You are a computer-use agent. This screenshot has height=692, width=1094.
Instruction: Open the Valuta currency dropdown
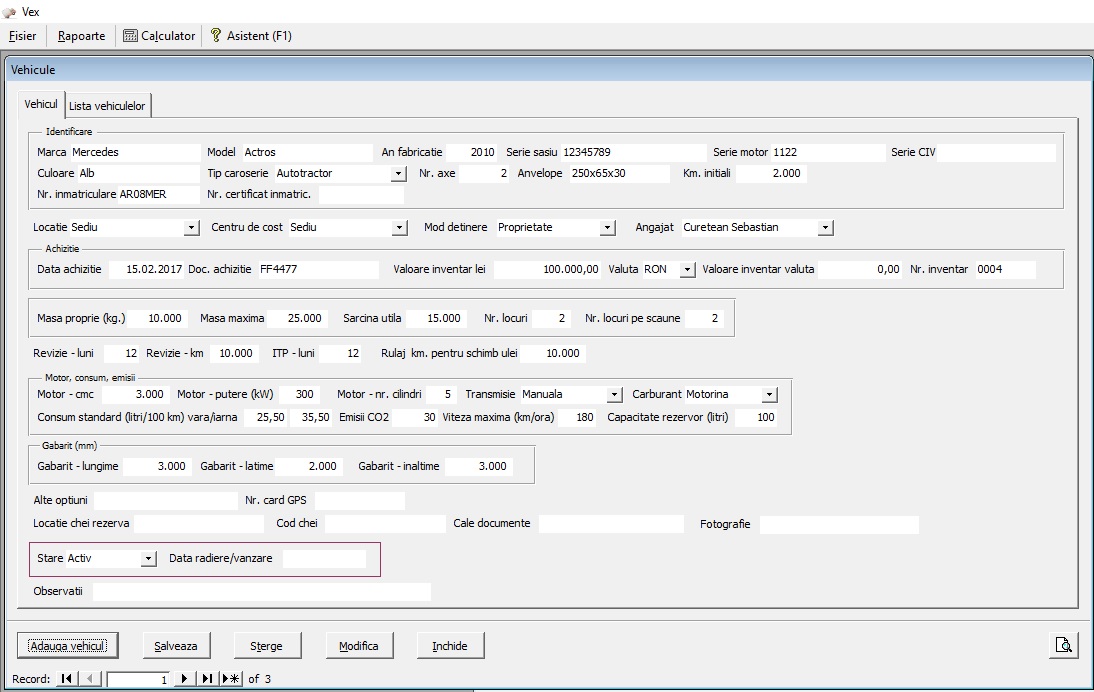tap(687, 269)
